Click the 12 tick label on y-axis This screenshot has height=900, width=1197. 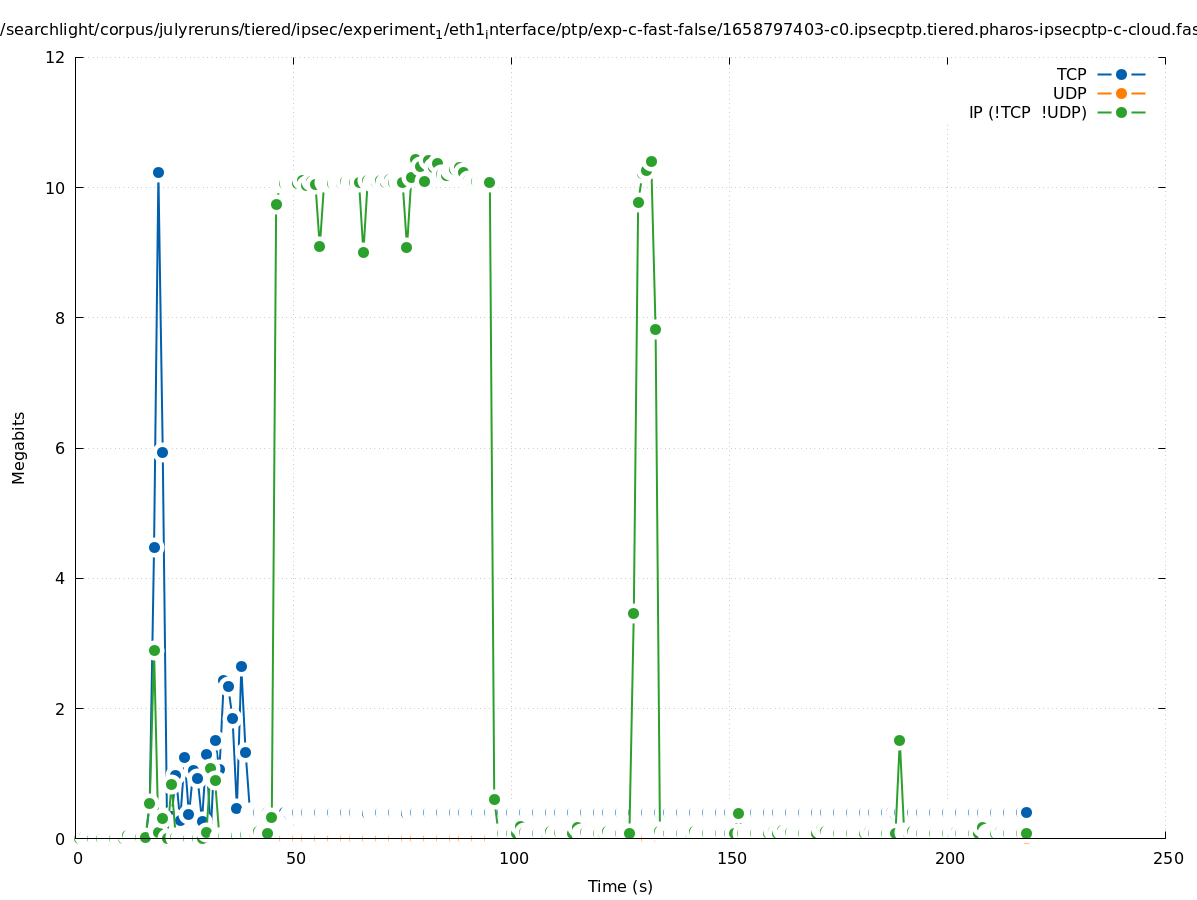click(x=56, y=58)
